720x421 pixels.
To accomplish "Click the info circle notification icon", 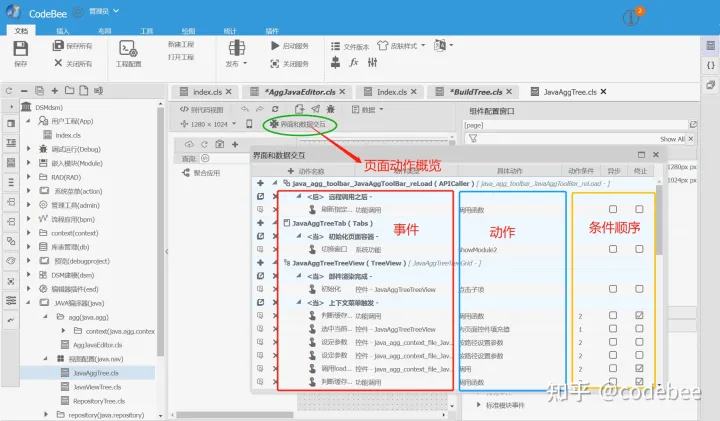I will [x=631, y=18].
